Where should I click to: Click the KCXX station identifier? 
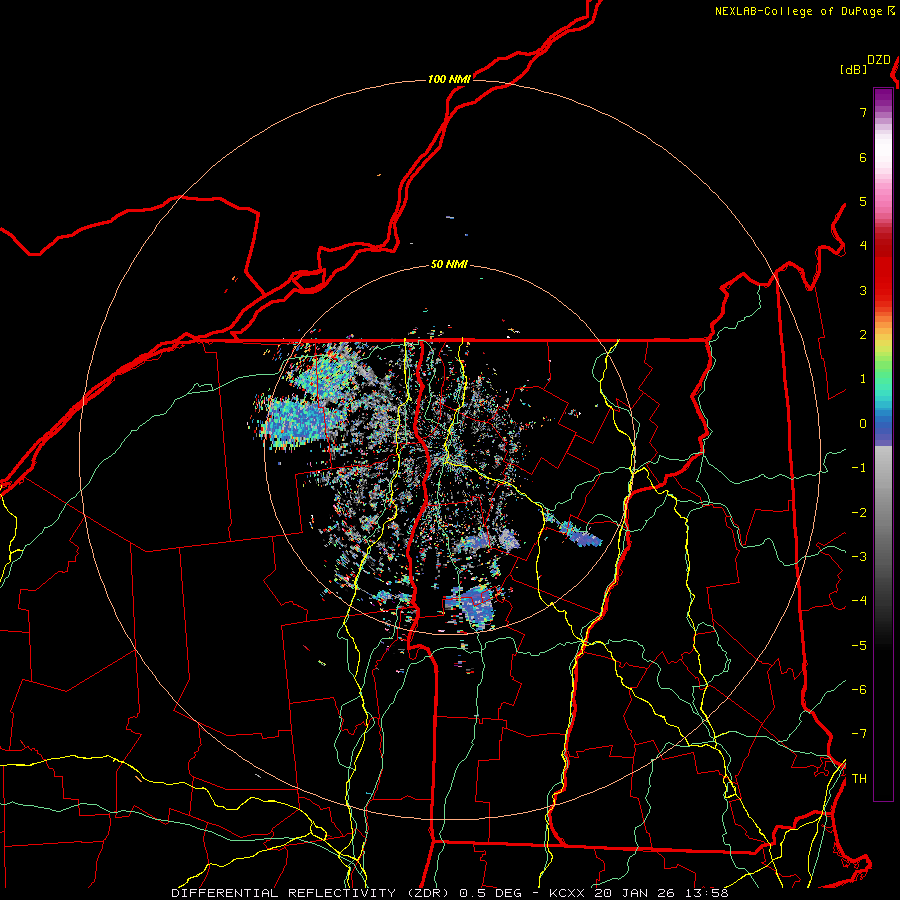coord(568,893)
